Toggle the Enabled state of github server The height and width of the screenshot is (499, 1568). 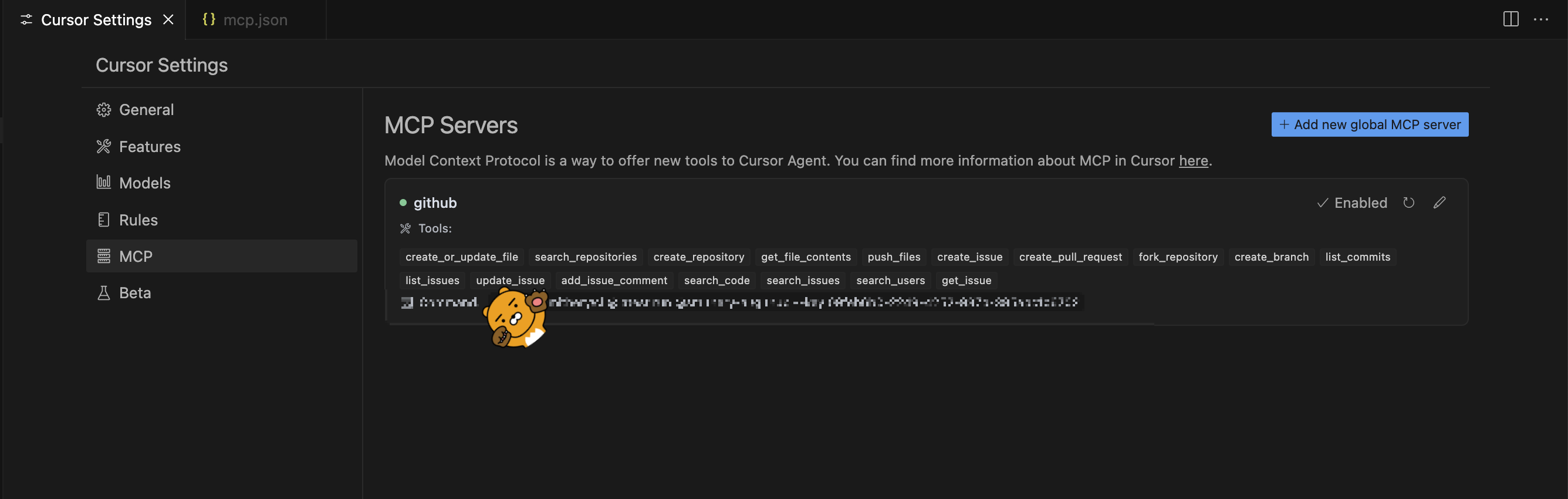coord(1351,203)
